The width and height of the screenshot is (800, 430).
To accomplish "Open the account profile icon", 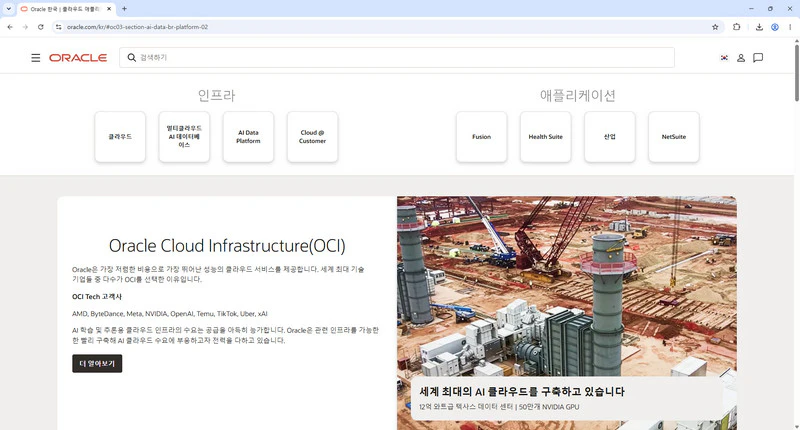I will coord(741,58).
